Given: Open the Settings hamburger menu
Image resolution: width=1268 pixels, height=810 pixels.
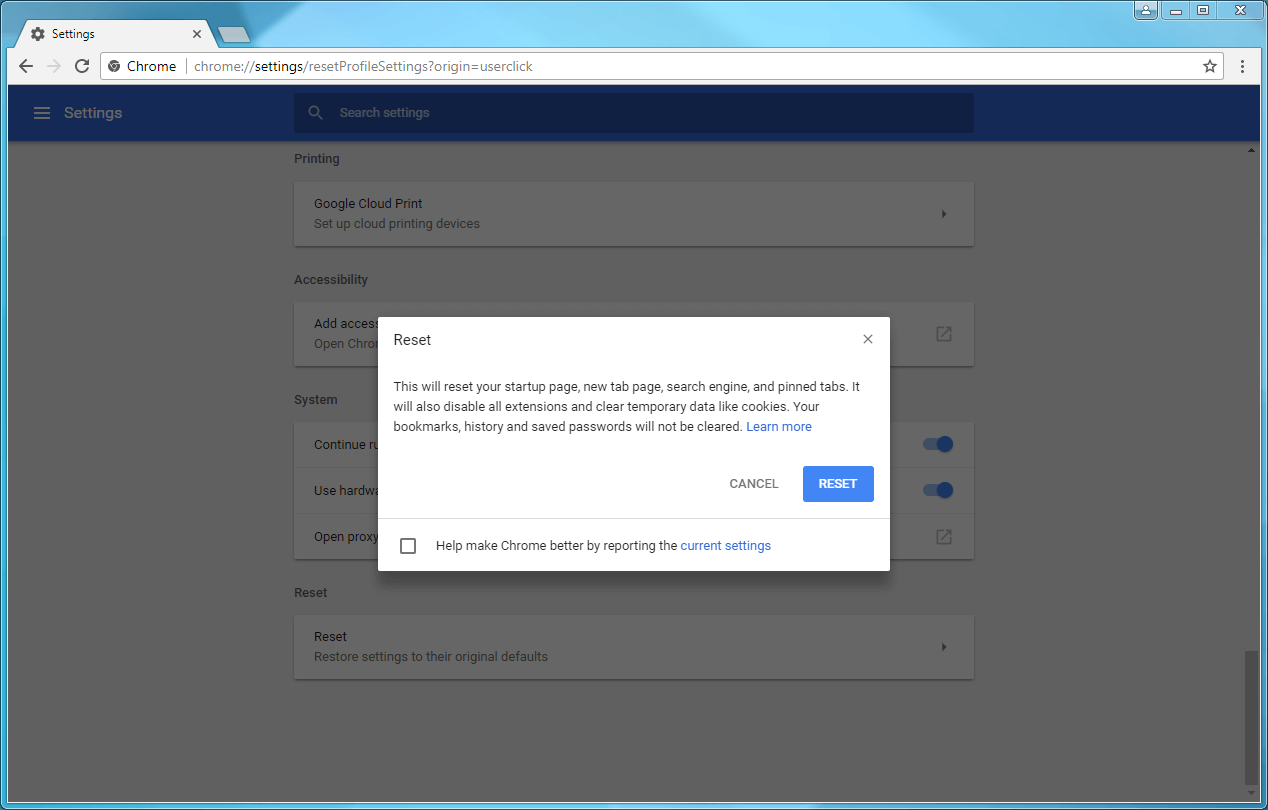Looking at the screenshot, I should coord(42,113).
